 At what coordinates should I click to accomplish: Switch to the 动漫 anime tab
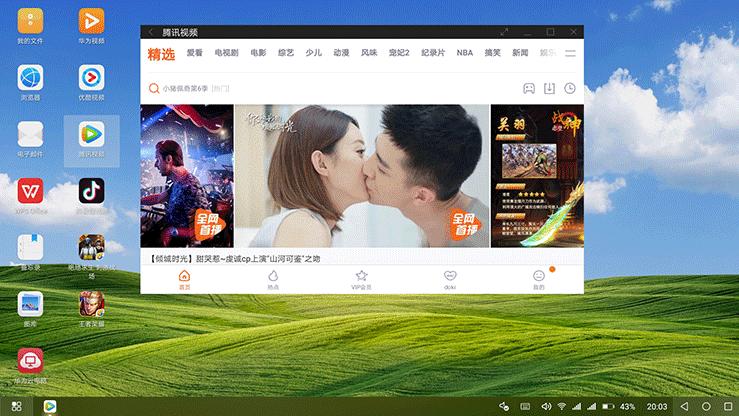(341, 53)
